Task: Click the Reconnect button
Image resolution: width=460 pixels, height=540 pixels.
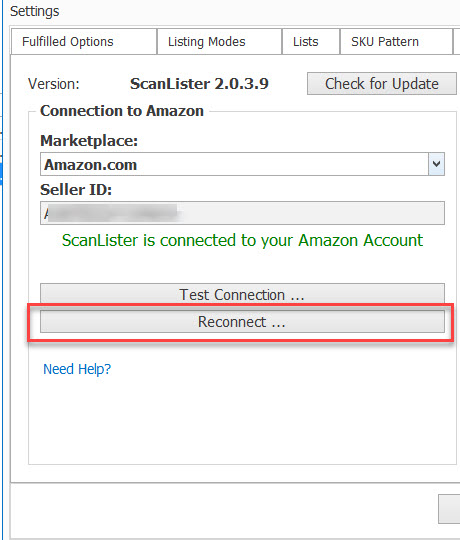Action: click(x=242, y=322)
